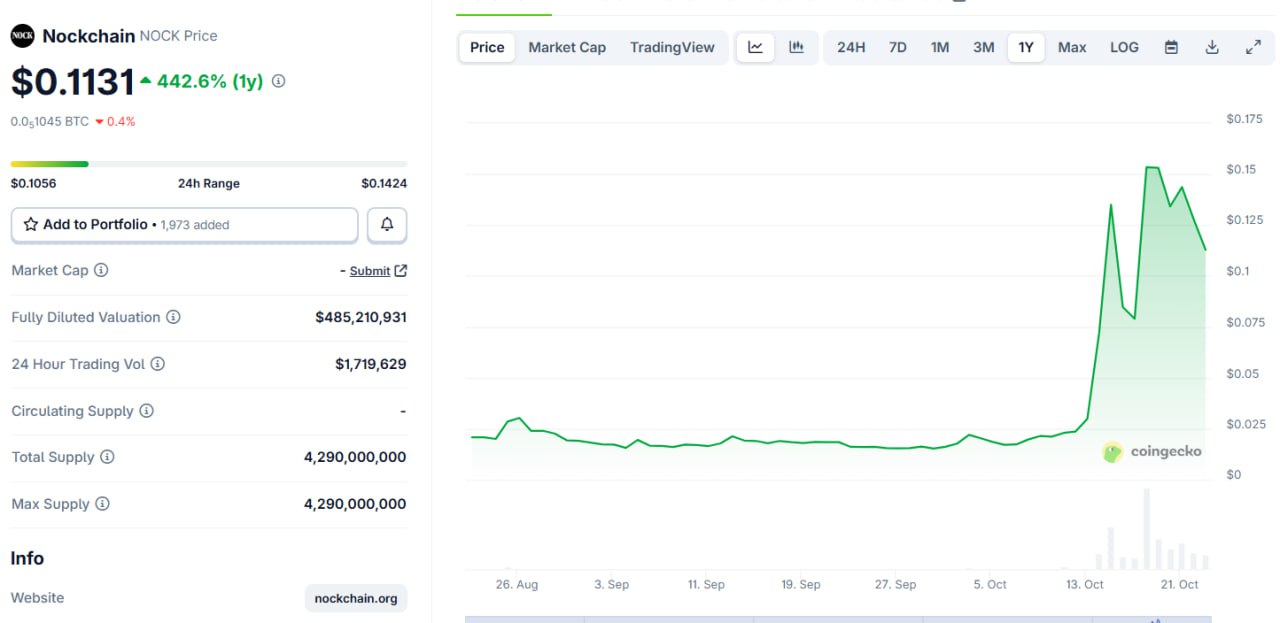Switch to line chart view icon
1280x623 pixels.
click(755, 47)
